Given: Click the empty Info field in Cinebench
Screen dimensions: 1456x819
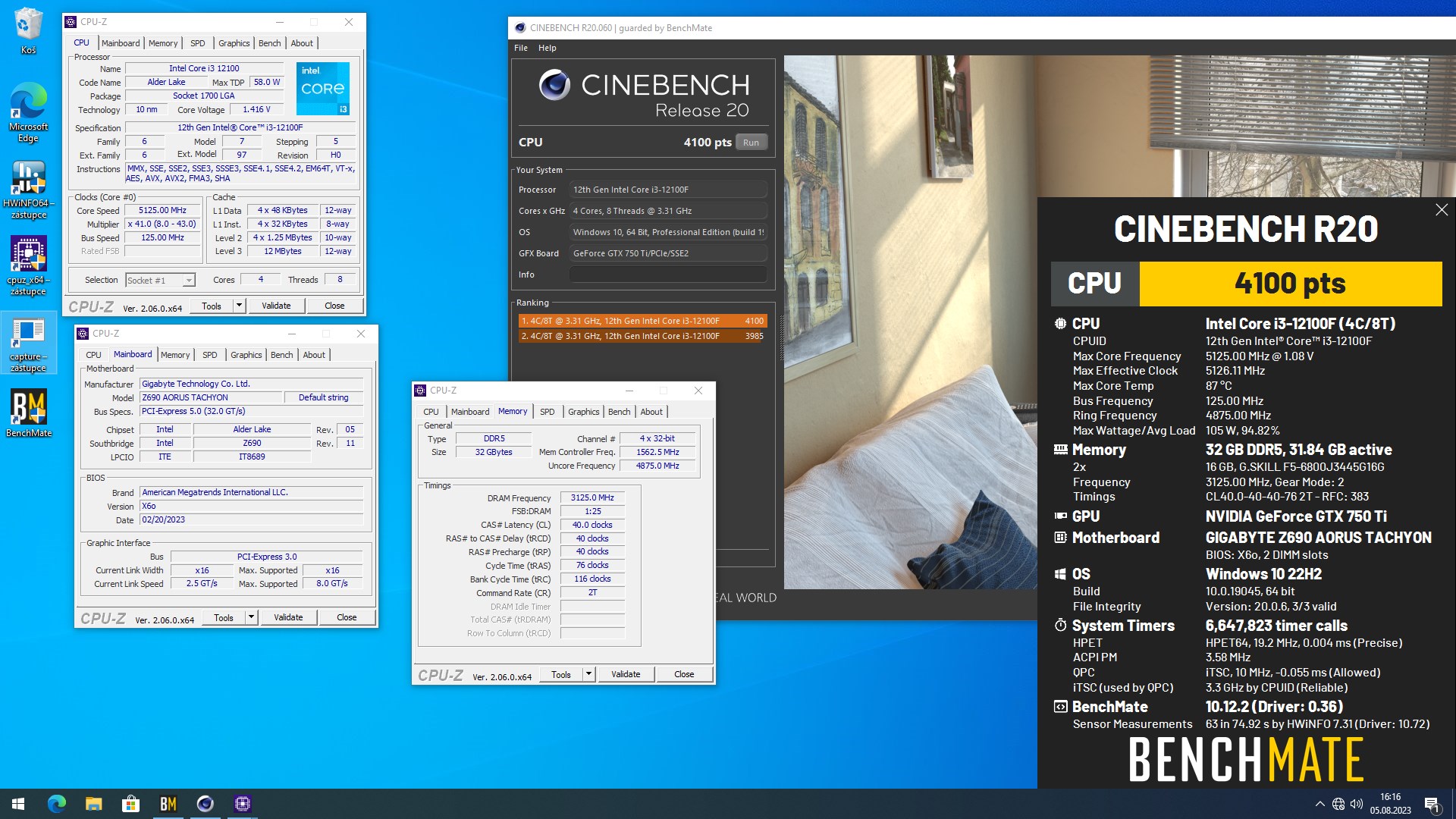Looking at the screenshot, I should click(668, 275).
